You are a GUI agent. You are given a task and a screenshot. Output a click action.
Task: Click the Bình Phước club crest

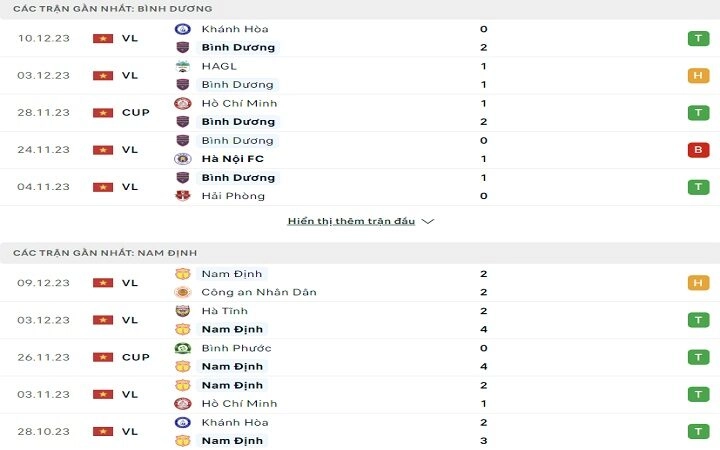(x=183, y=348)
